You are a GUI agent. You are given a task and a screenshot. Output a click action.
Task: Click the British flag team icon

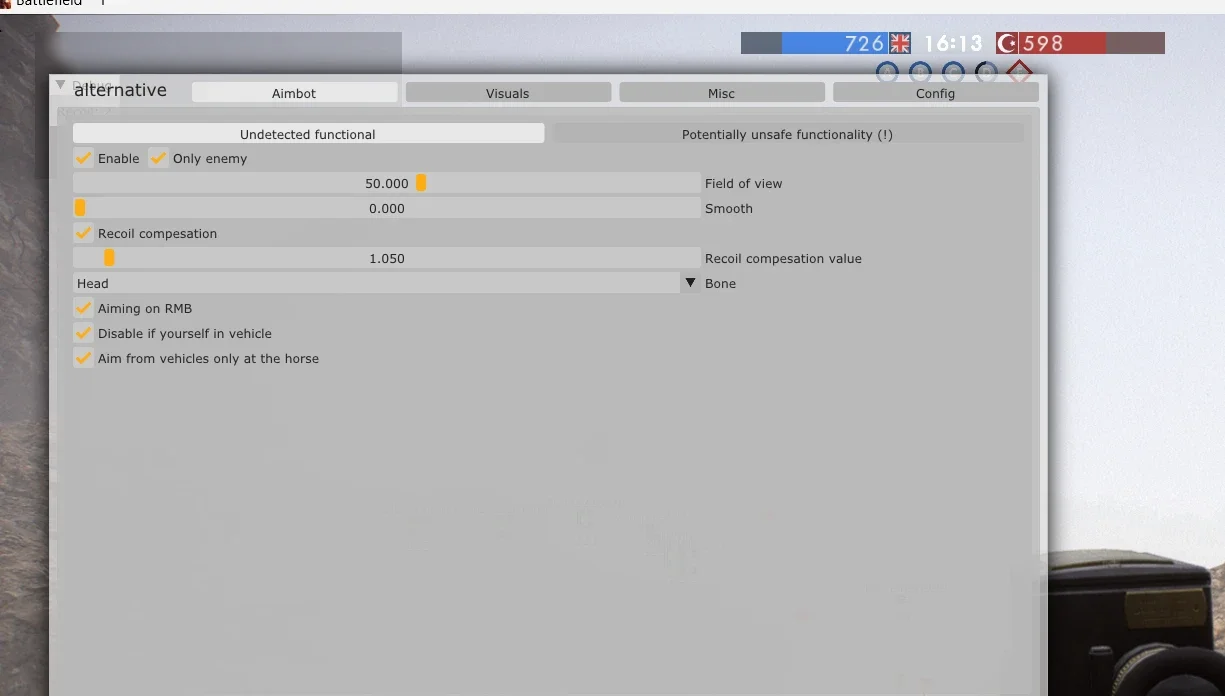coord(900,43)
